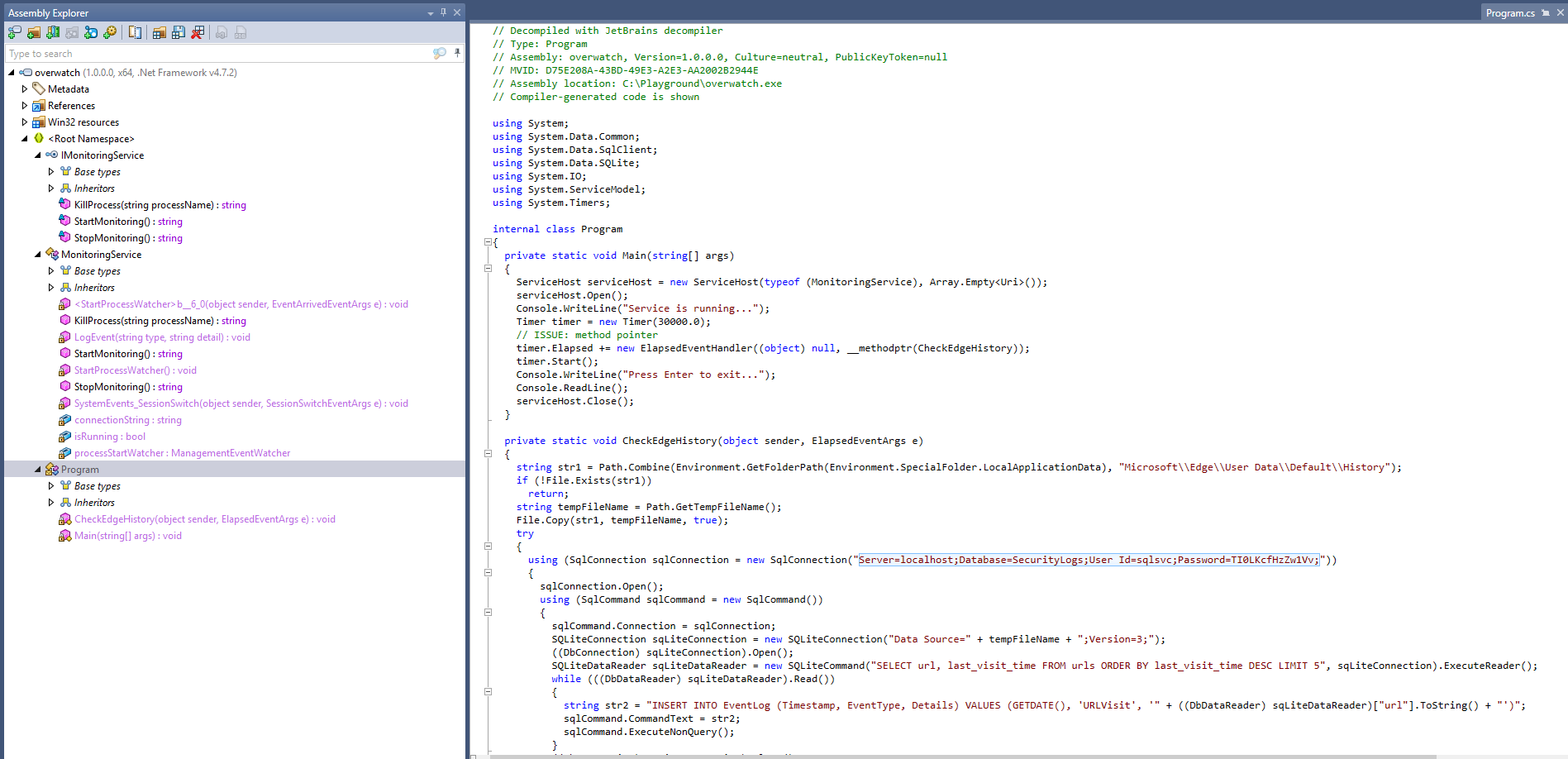The image size is (1568, 759).
Task: Open from GAC toolbar icon
Action: pyautogui.click(x=53, y=32)
